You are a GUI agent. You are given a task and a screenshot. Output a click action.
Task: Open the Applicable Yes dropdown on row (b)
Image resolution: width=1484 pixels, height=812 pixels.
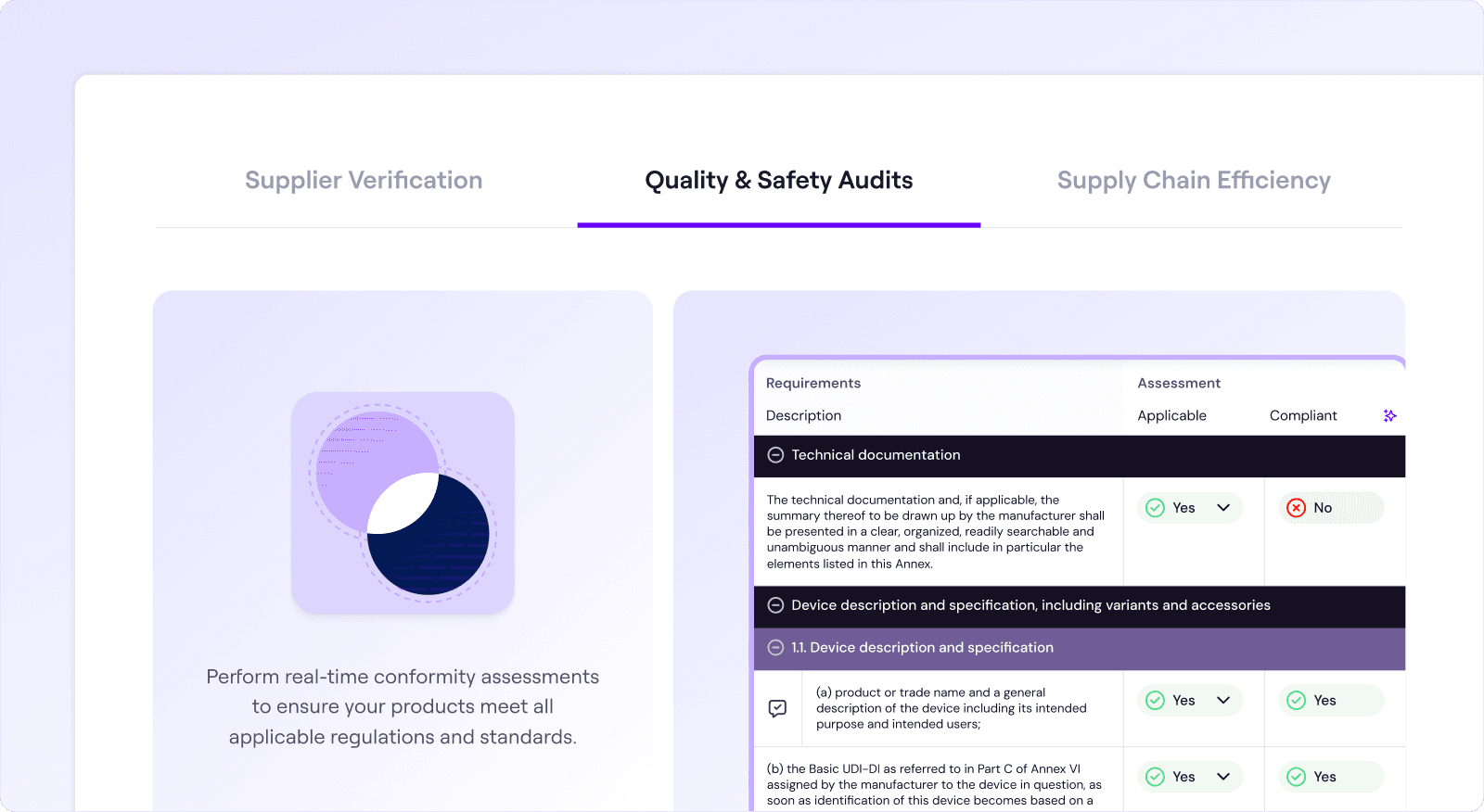coord(1222,777)
